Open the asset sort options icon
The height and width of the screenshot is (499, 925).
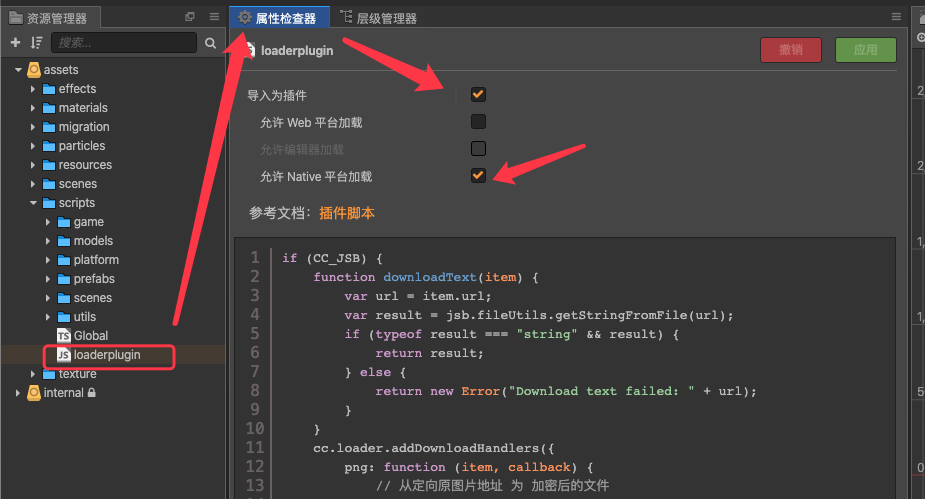[x=37, y=42]
